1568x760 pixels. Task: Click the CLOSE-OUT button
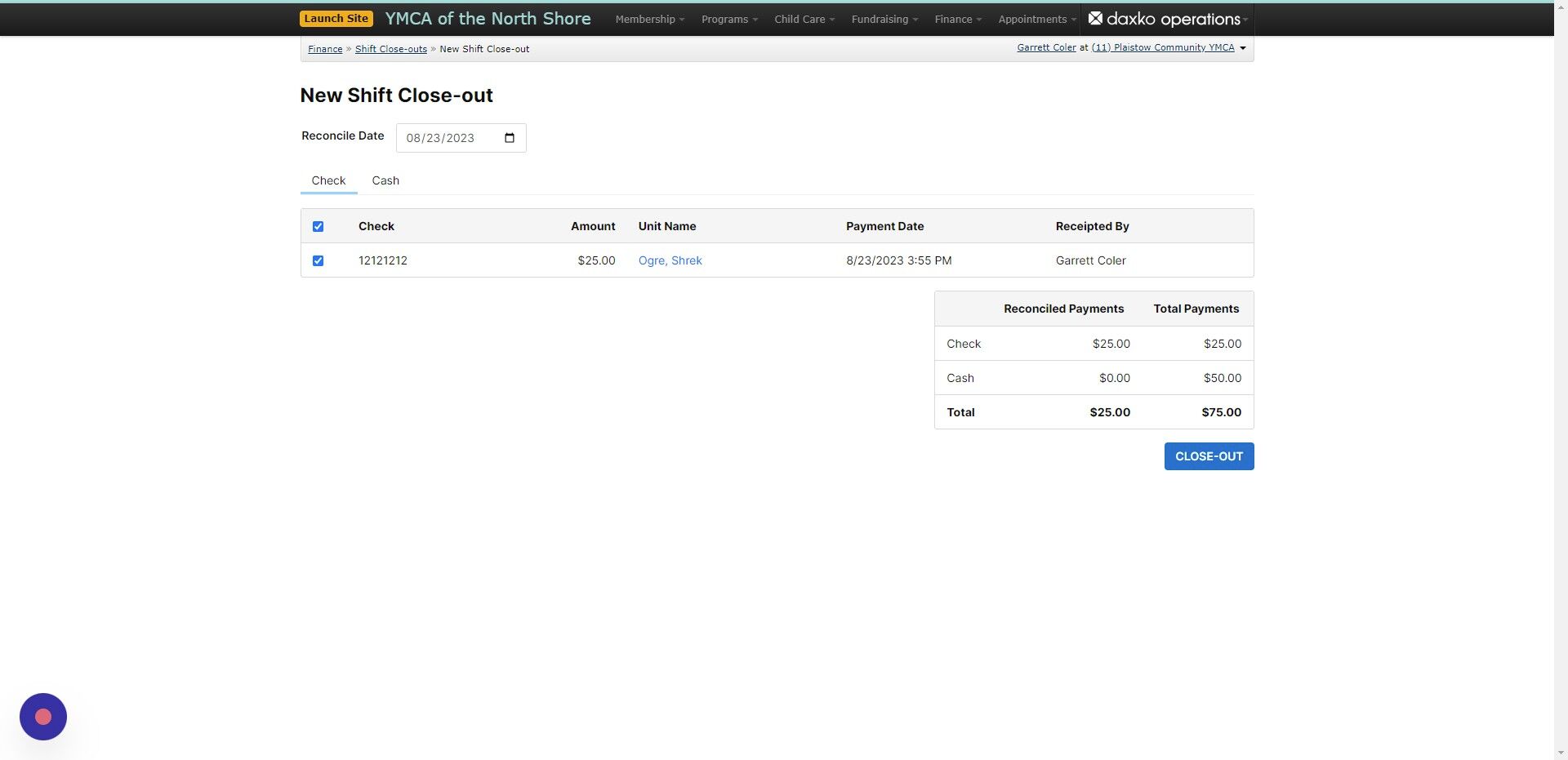pyautogui.click(x=1209, y=456)
